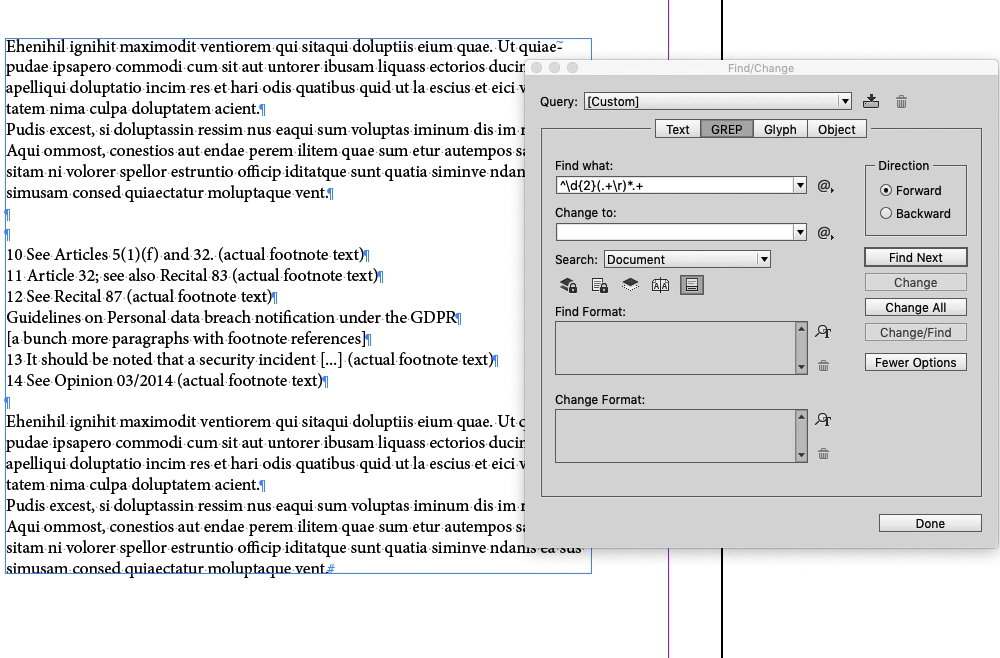Switch to the Text tab
Image resolution: width=1000 pixels, height=658 pixels.
click(677, 128)
